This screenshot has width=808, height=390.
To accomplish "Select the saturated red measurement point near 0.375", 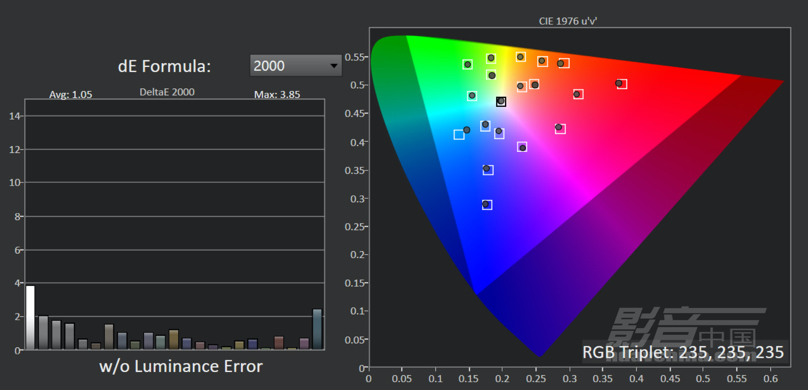I will [x=618, y=83].
